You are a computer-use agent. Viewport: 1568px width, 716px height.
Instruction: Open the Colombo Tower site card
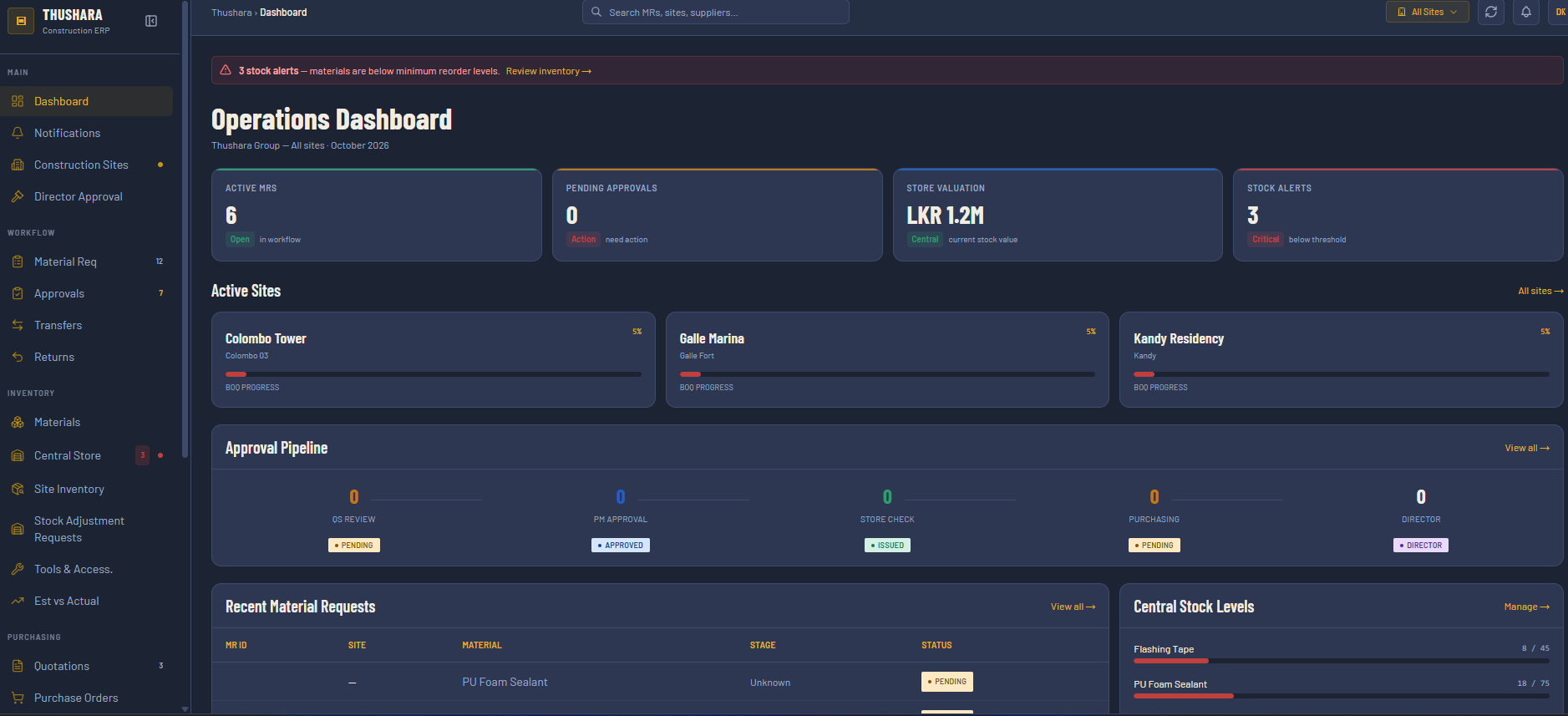pyautogui.click(x=434, y=360)
